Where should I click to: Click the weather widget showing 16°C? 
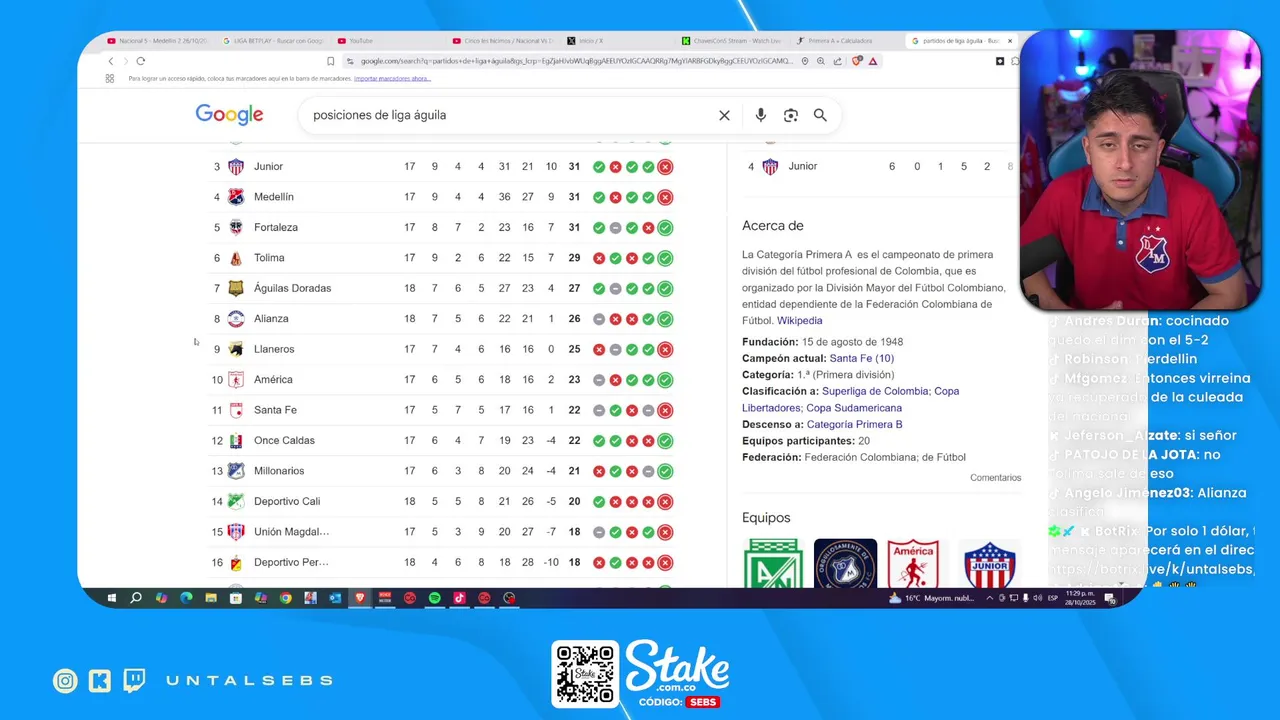(930, 598)
